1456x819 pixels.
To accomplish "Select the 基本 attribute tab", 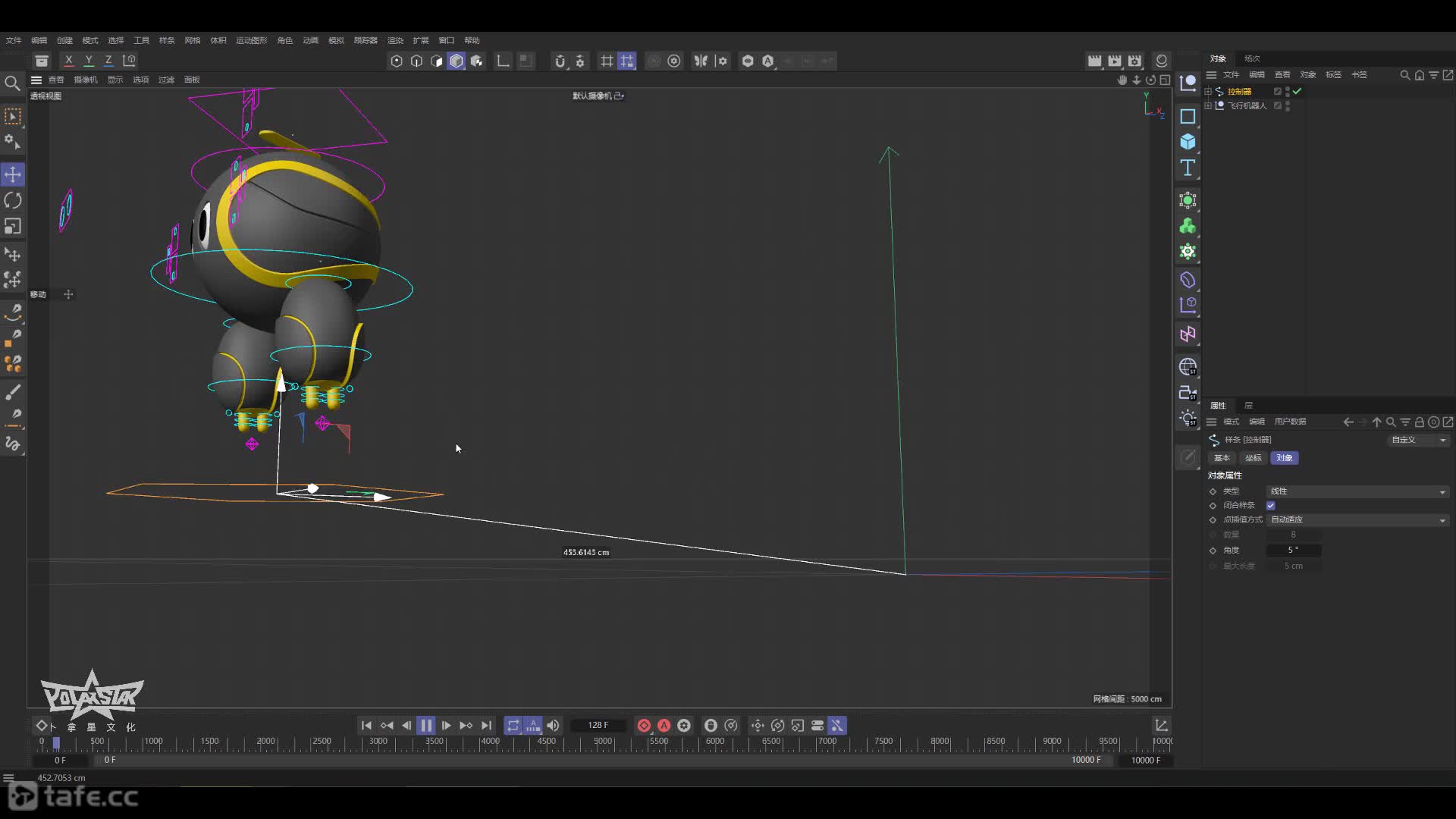I will (x=1222, y=458).
